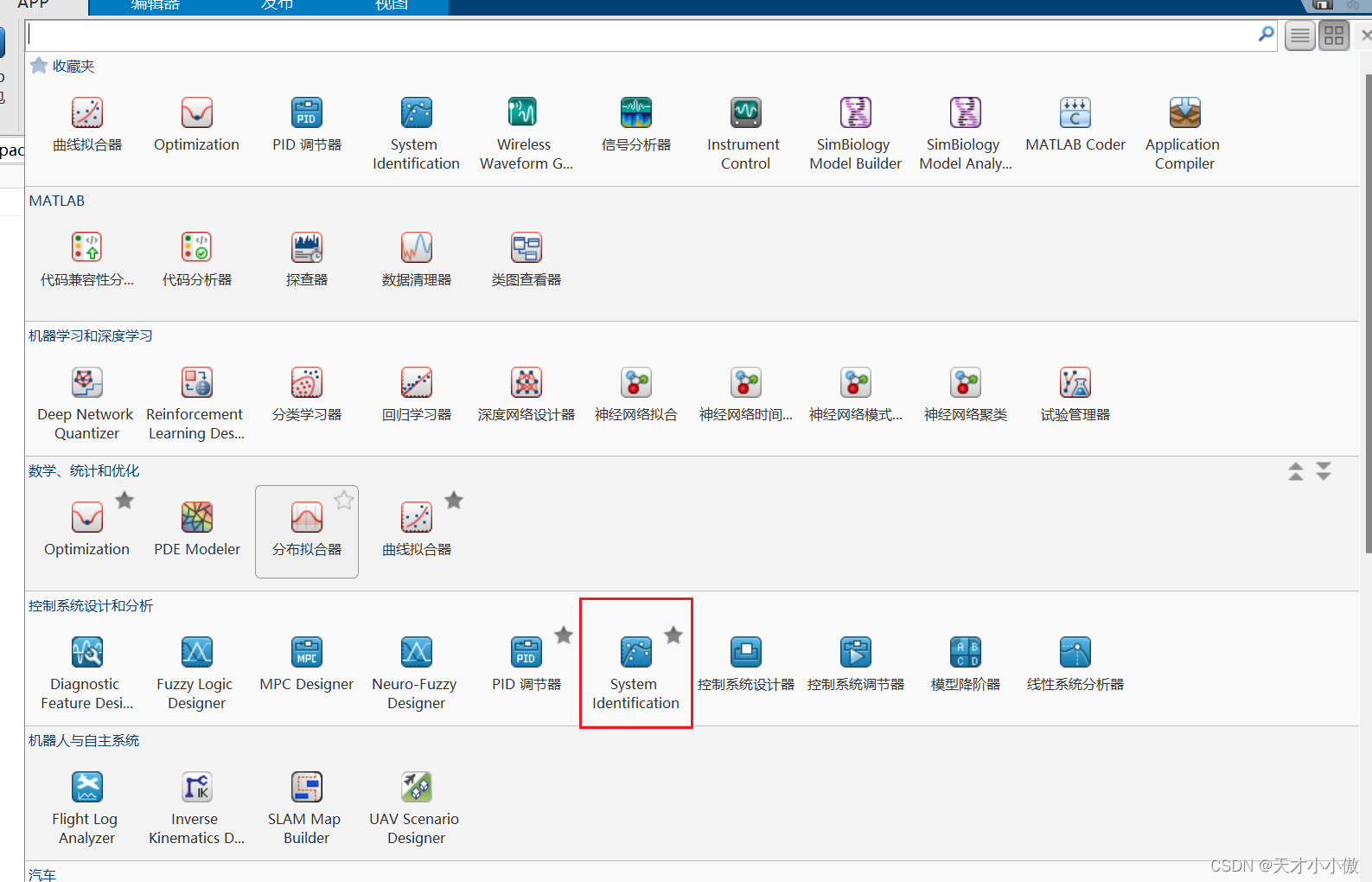Expand category with down arrows
Viewport: 1372px width, 882px height.
(x=1324, y=471)
